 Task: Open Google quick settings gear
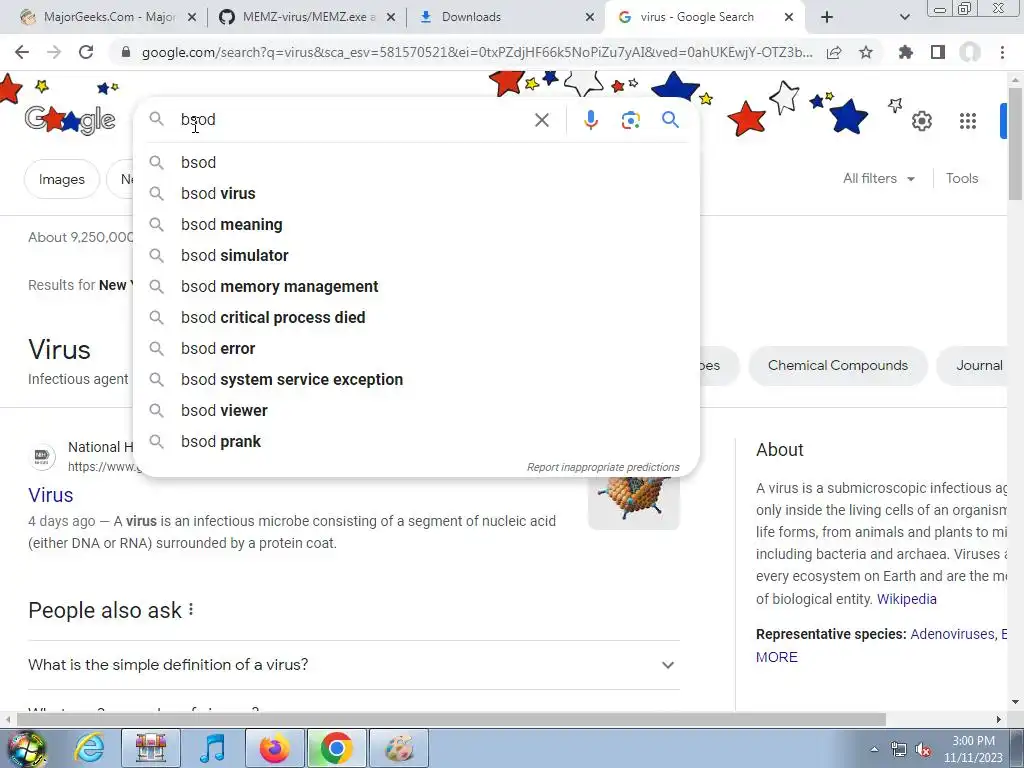(x=921, y=121)
